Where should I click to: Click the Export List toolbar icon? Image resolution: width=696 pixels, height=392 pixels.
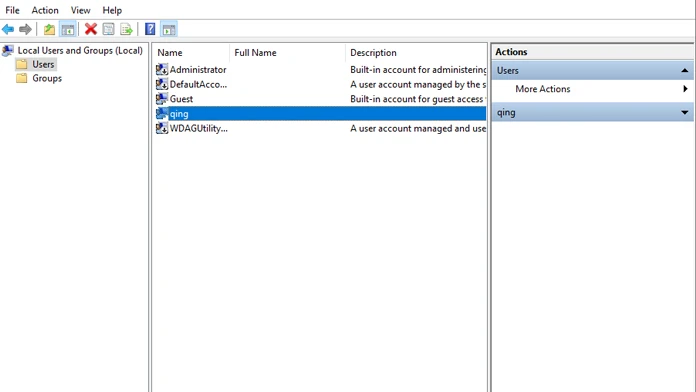click(x=127, y=29)
